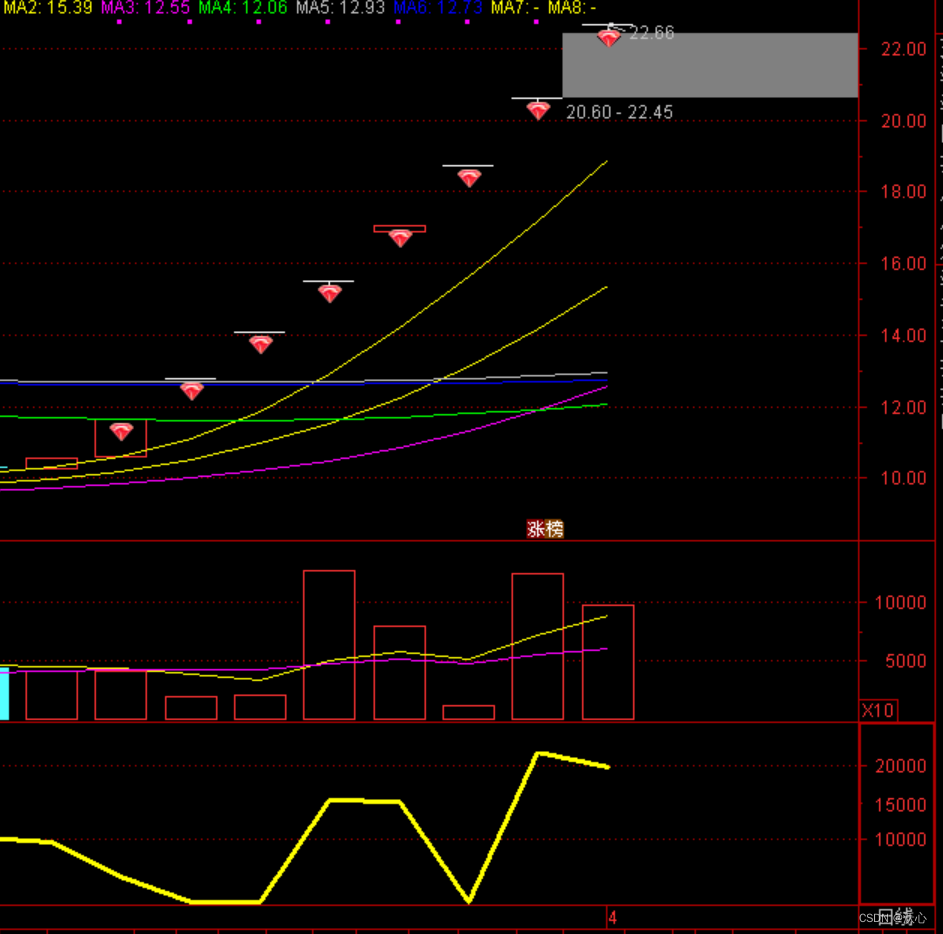Click the diamond marker inside the red candle box
This screenshot has width=943, height=934.
[121, 431]
